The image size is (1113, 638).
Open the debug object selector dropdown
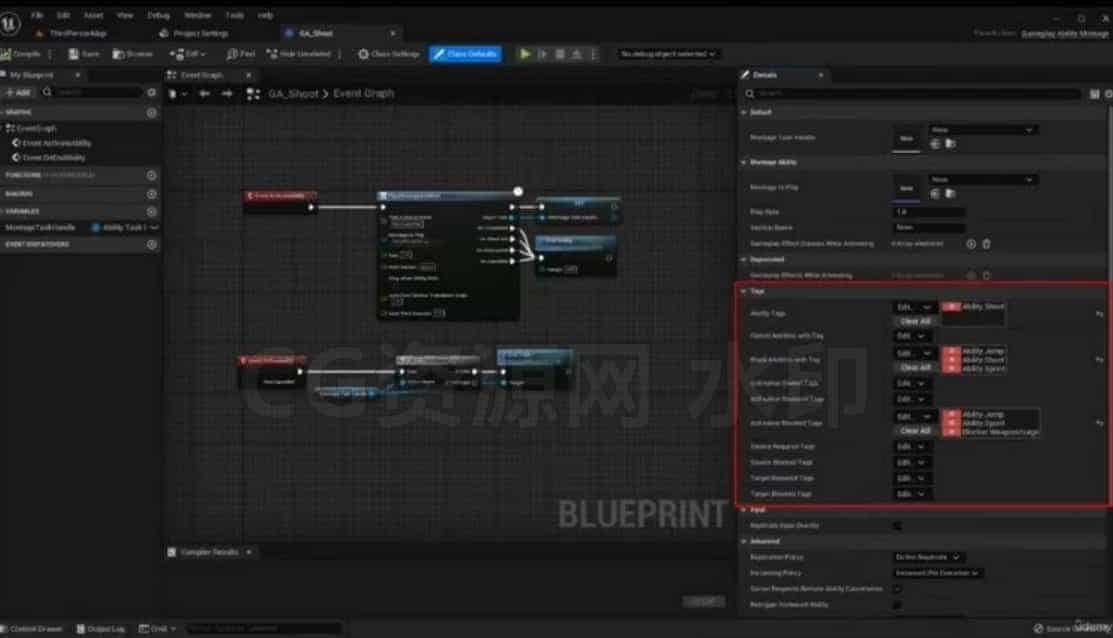point(667,54)
